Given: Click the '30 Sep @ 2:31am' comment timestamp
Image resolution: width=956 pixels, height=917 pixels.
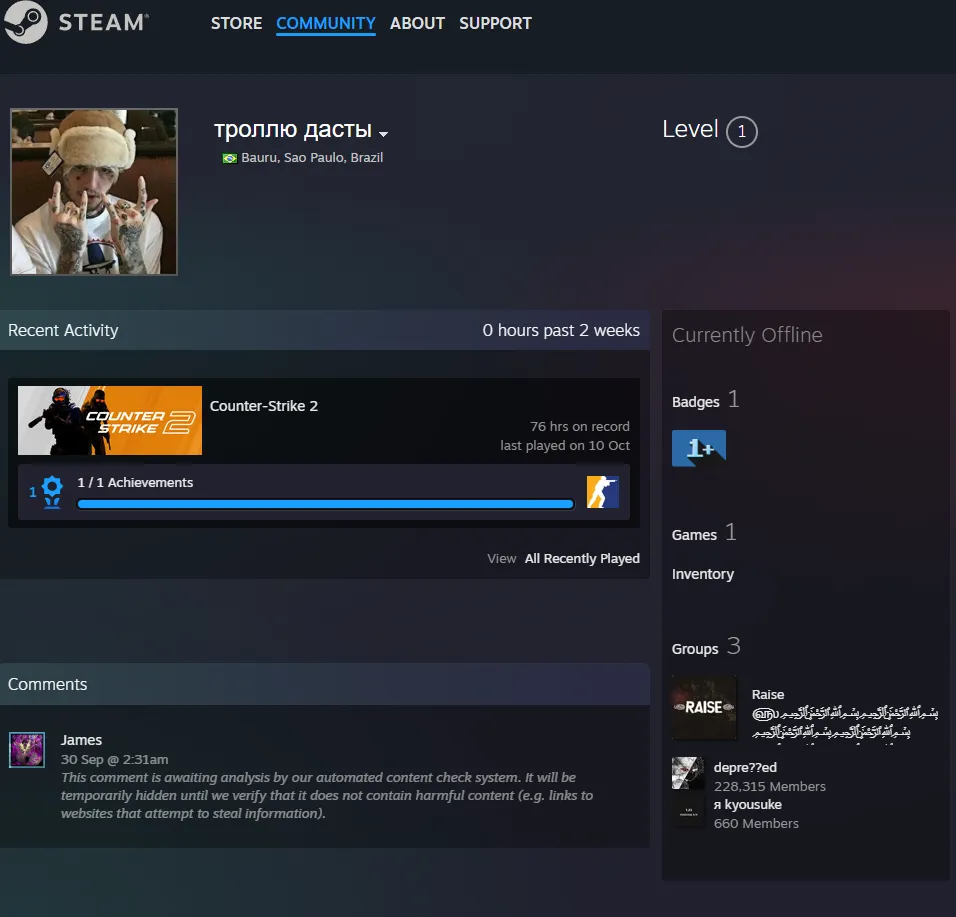Looking at the screenshot, I should (x=115, y=760).
